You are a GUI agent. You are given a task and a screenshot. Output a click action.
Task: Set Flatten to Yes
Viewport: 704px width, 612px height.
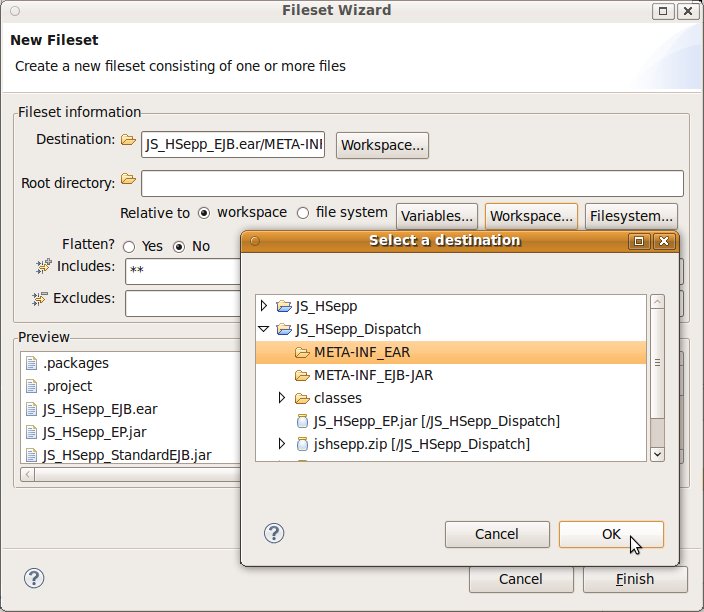[129, 246]
